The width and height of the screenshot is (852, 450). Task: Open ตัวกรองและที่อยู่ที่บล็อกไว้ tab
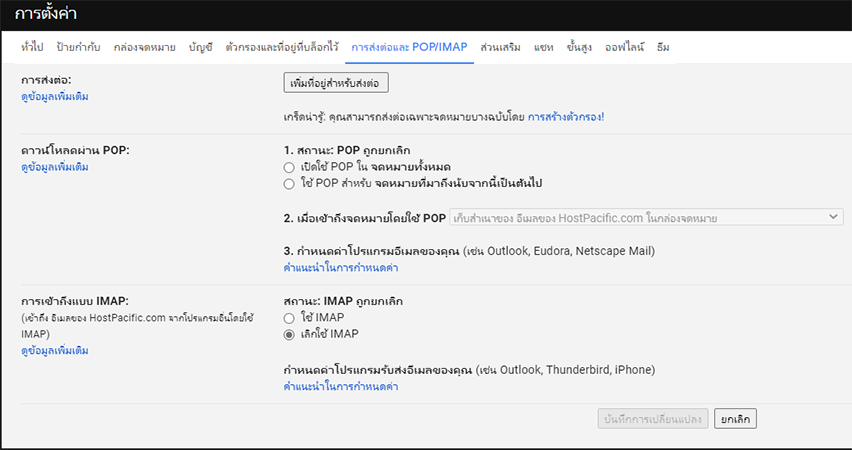282,47
